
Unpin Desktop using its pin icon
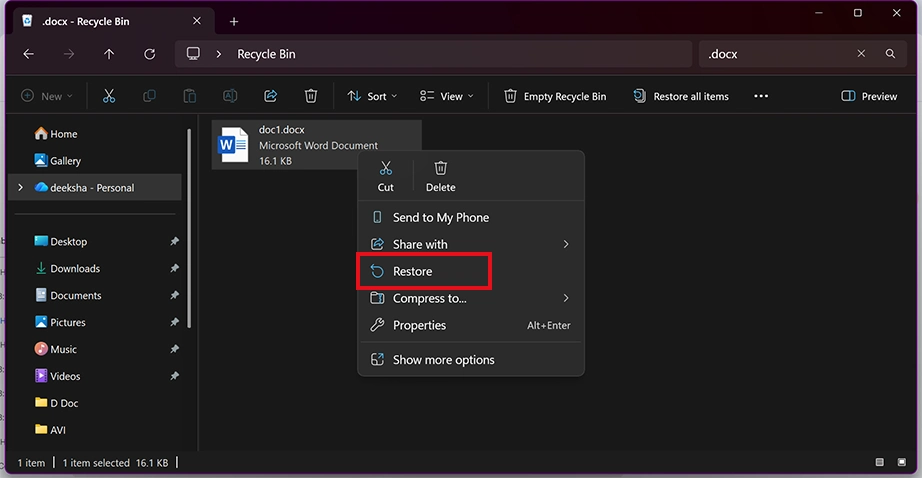click(175, 242)
